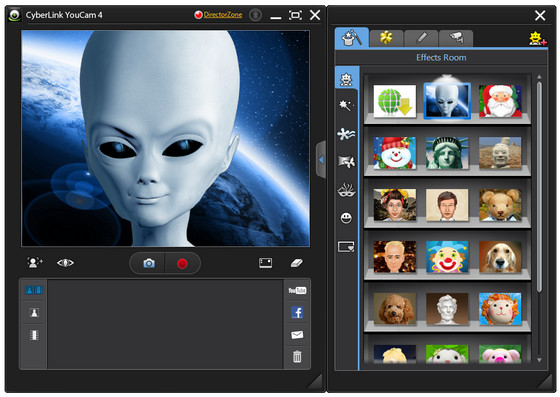Open the masks category in the sidebar

346,190
